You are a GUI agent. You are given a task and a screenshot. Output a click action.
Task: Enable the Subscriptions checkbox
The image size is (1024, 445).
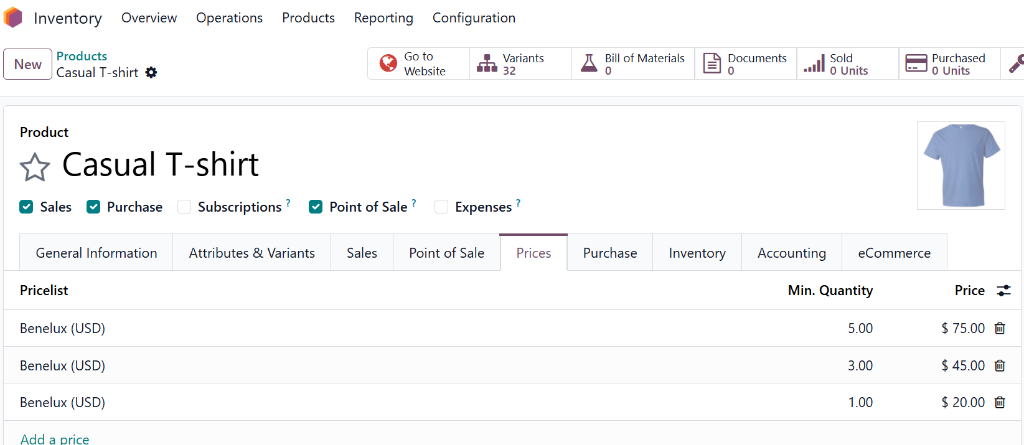pos(184,207)
